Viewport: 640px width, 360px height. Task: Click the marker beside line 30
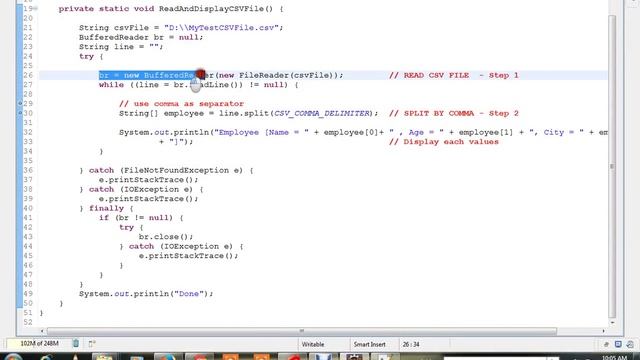(x=20, y=112)
